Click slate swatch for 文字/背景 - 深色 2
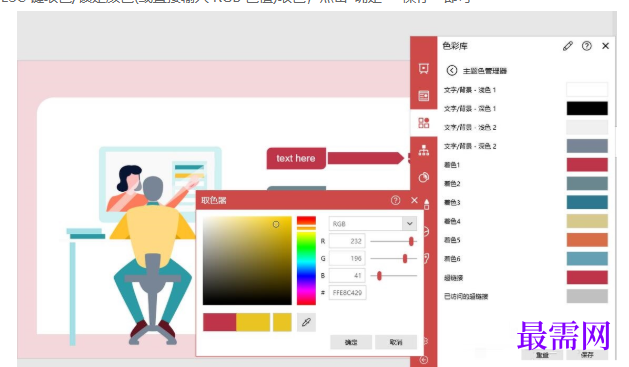The width and height of the screenshot is (629, 367). 587,146
